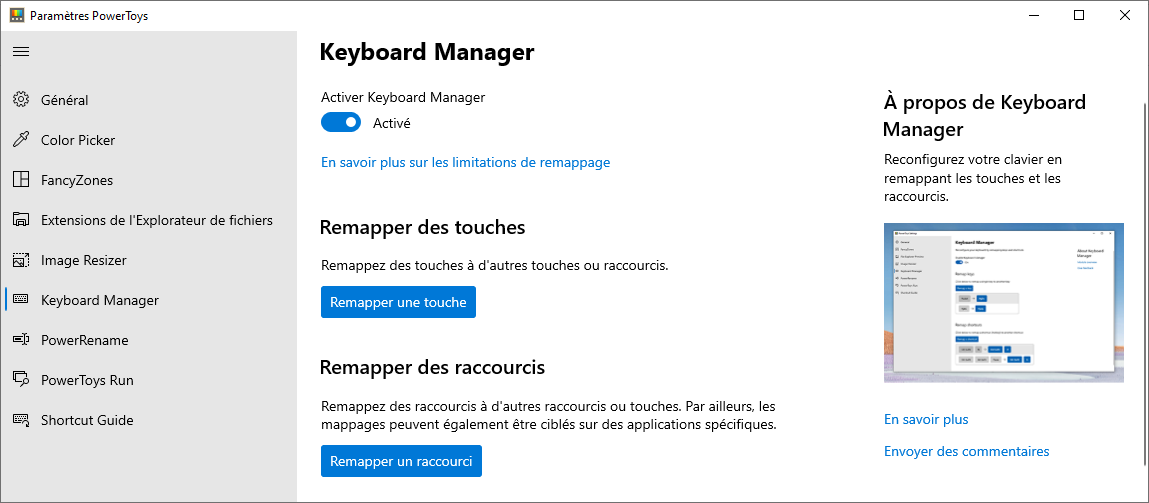Open the remapping limitations link
Image resolution: width=1149 pixels, height=503 pixels.
point(465,162)
